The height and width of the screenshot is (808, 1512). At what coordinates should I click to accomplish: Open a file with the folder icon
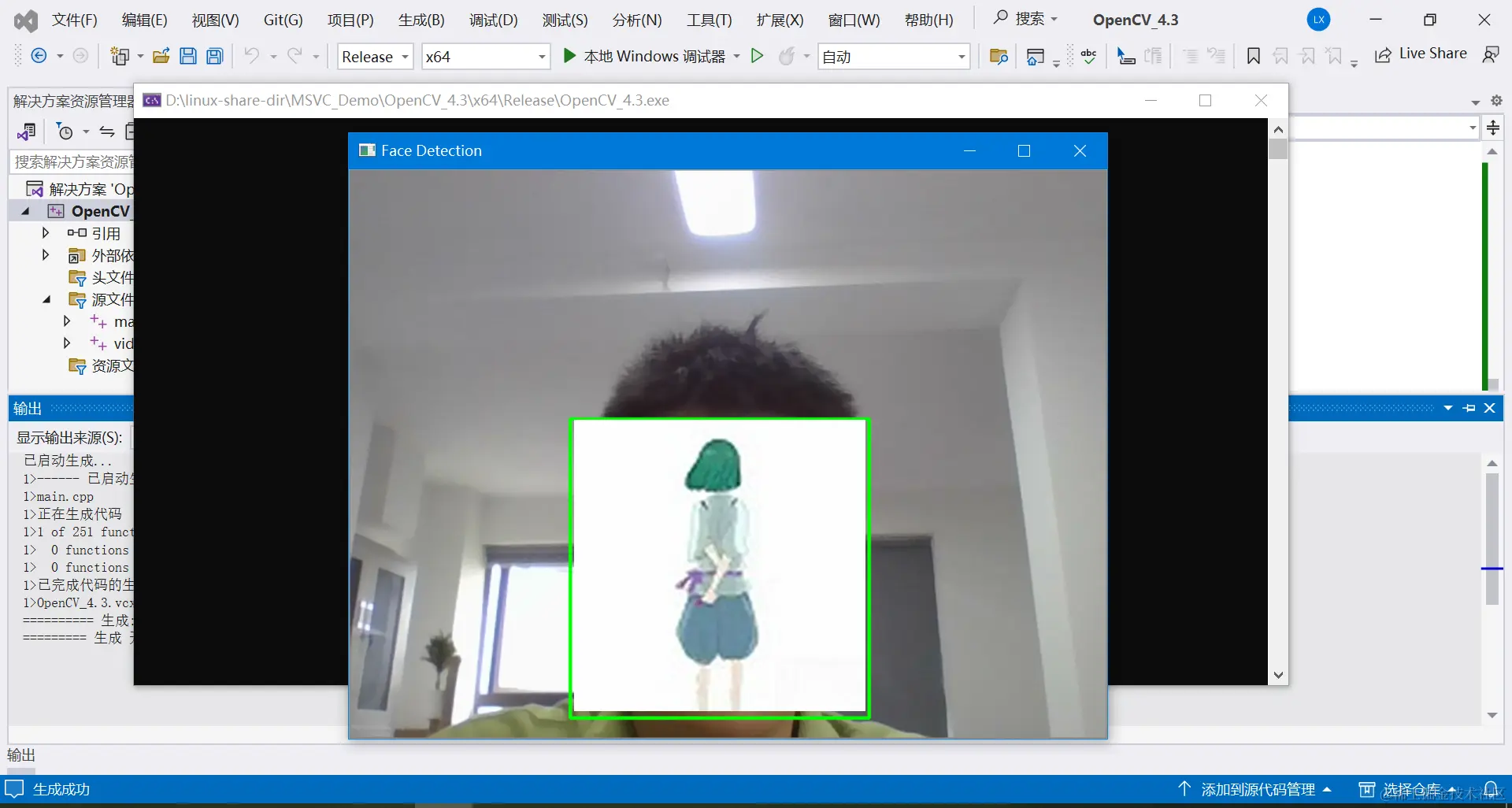point(161,56)
